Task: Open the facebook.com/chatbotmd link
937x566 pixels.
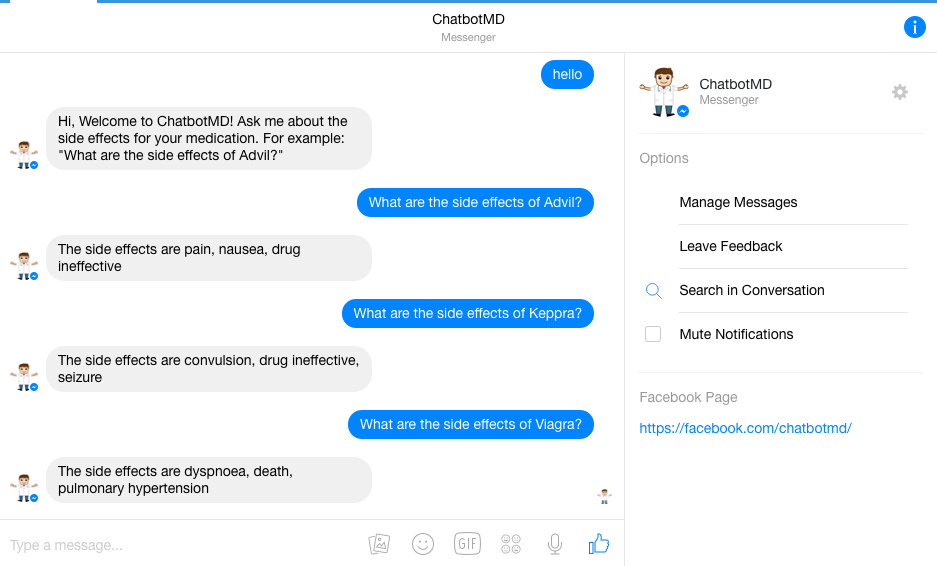Action: pos(745,428)
